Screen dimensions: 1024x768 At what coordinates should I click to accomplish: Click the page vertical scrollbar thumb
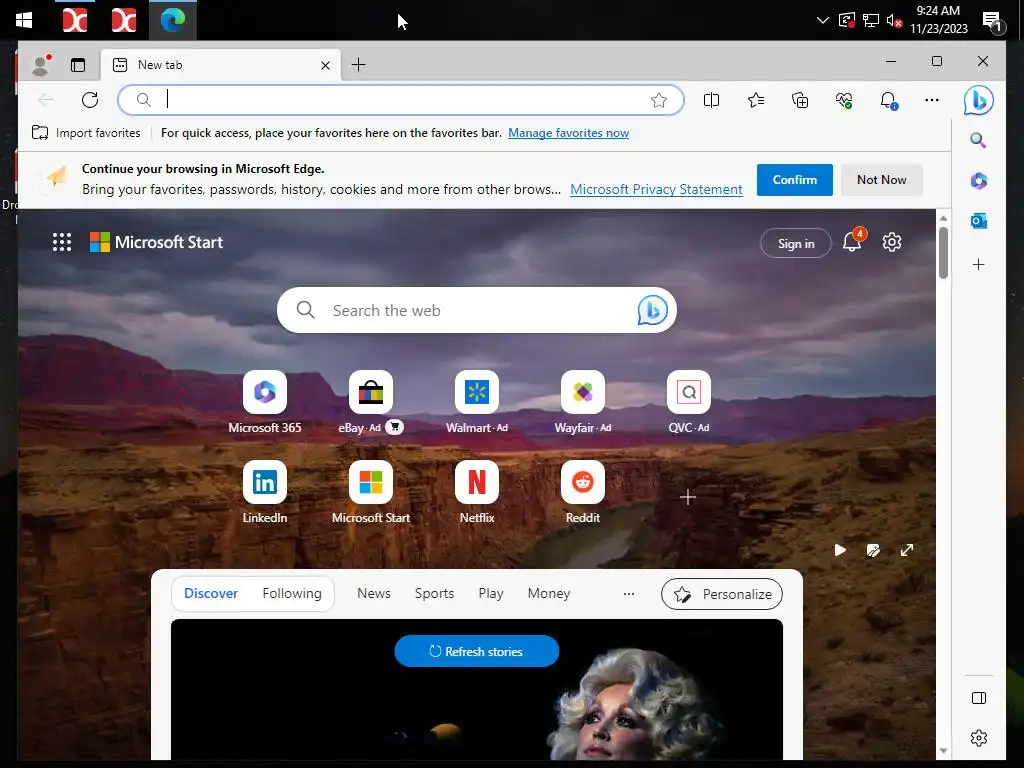point(943,253)
